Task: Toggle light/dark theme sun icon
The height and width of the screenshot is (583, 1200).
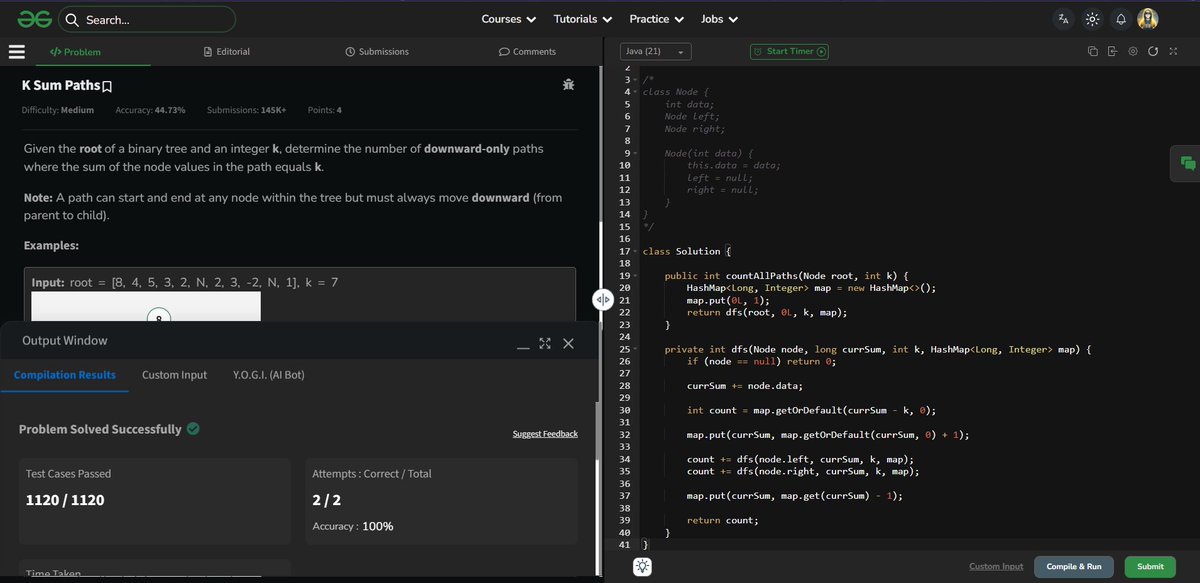Action: click(x=1092, y=19)
